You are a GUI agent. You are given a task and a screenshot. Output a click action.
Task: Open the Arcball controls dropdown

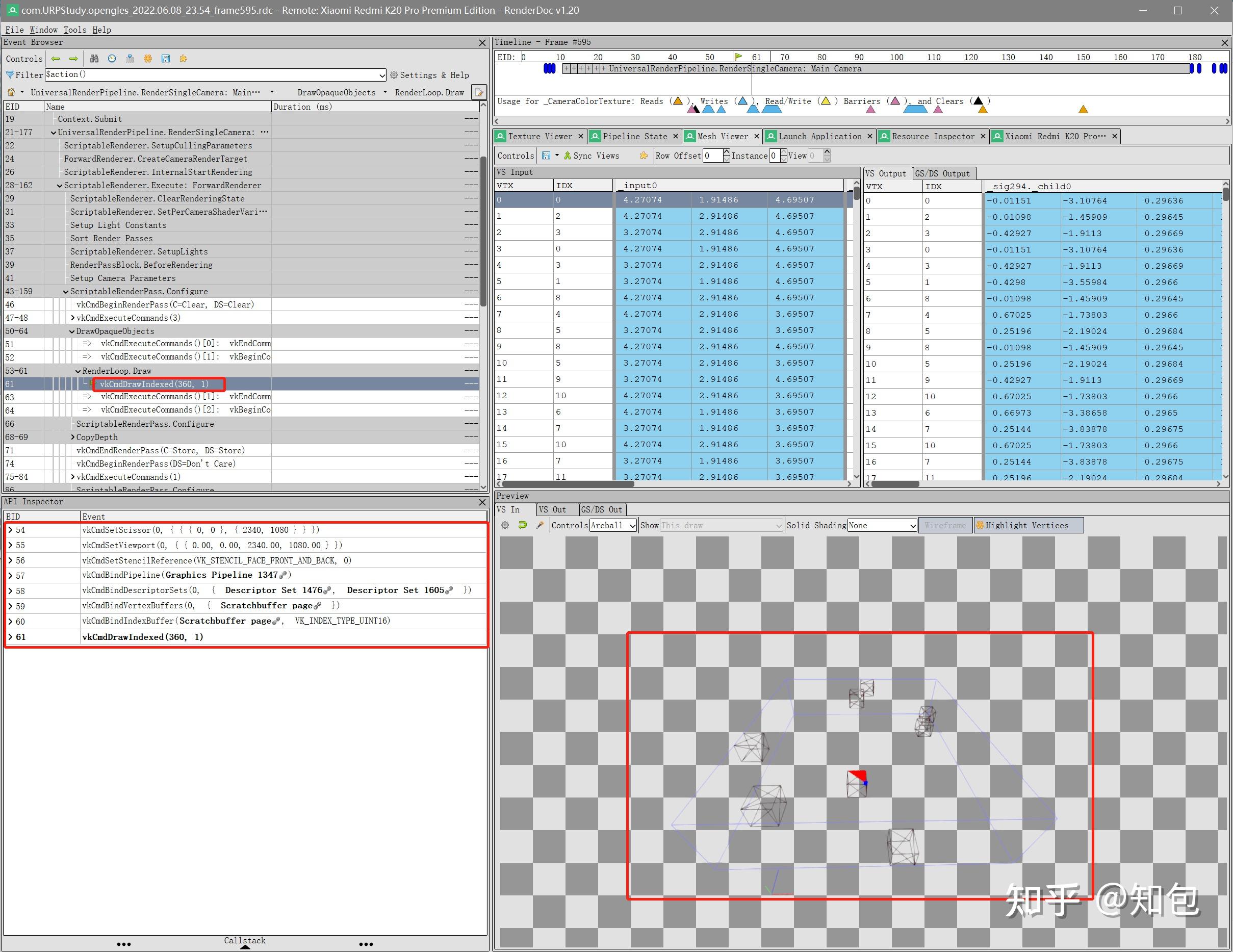[x=612, y=525]
